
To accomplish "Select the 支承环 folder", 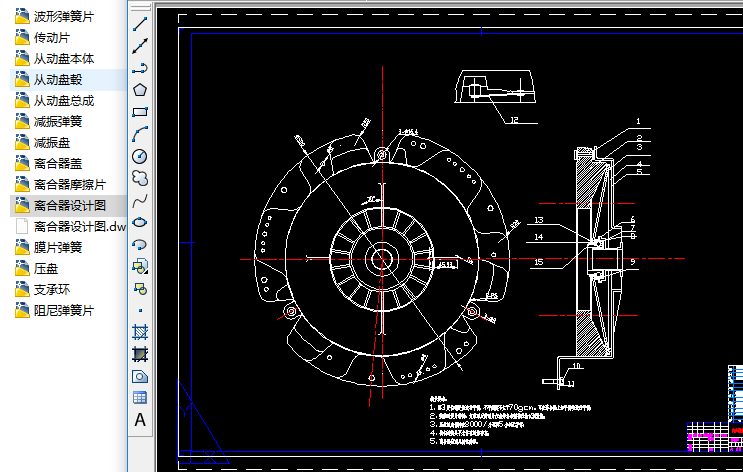I will (43, 289).
